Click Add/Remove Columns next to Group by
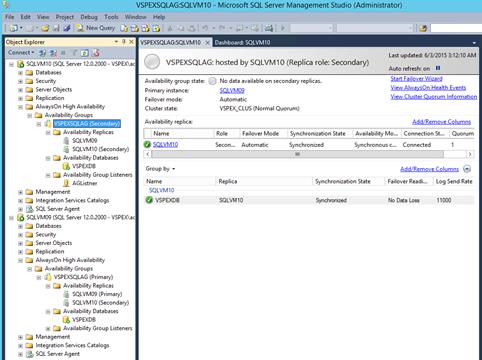The height and width of the screenshot is (360, 482). tap(429, 169)
